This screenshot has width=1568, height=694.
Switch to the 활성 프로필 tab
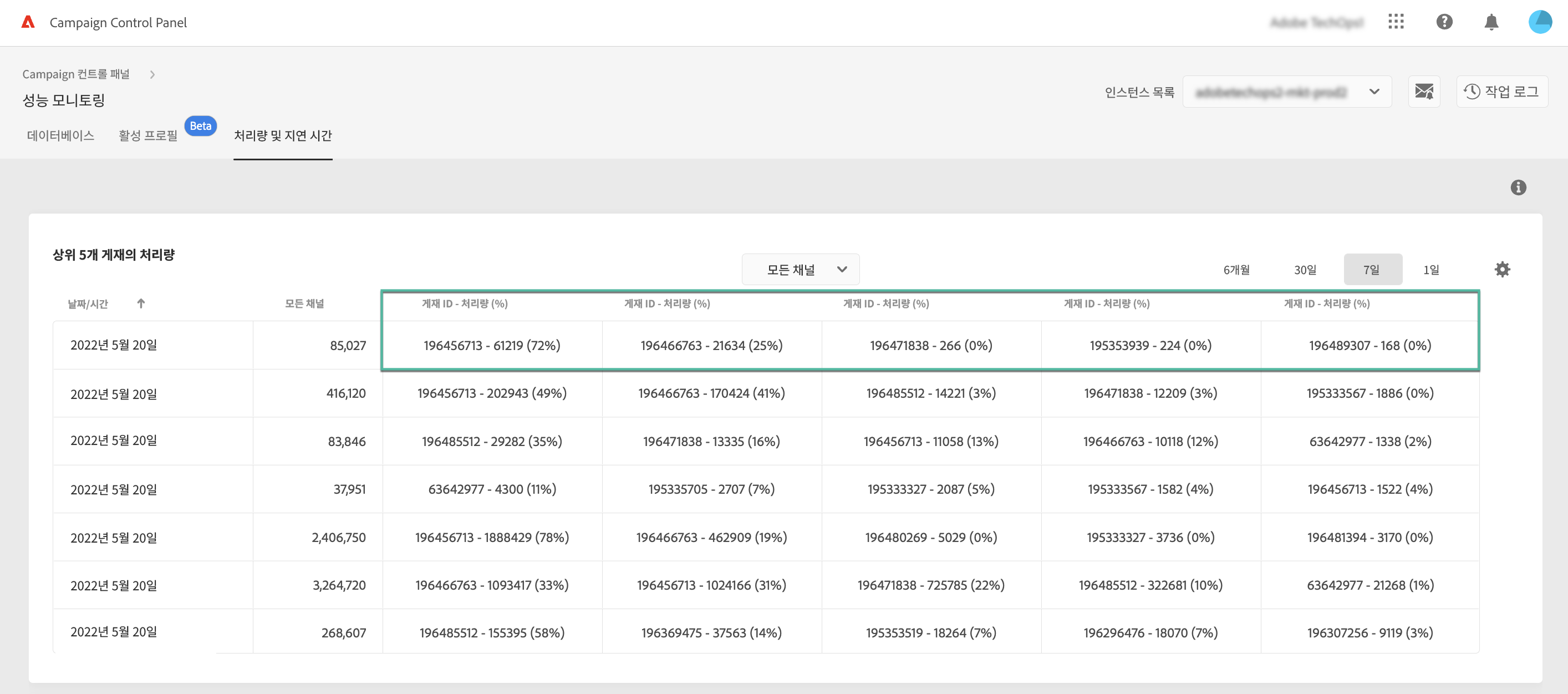tap(148, 135)
